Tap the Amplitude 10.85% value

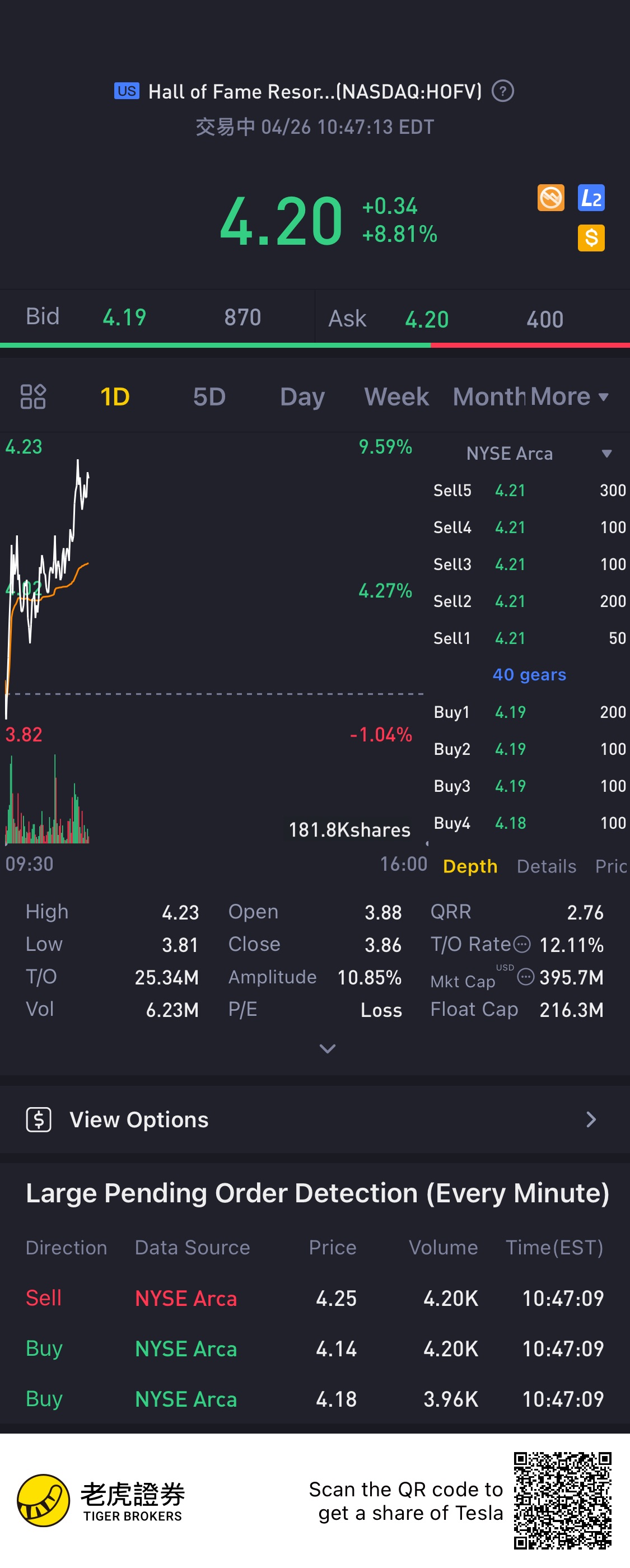click(369, 977)
